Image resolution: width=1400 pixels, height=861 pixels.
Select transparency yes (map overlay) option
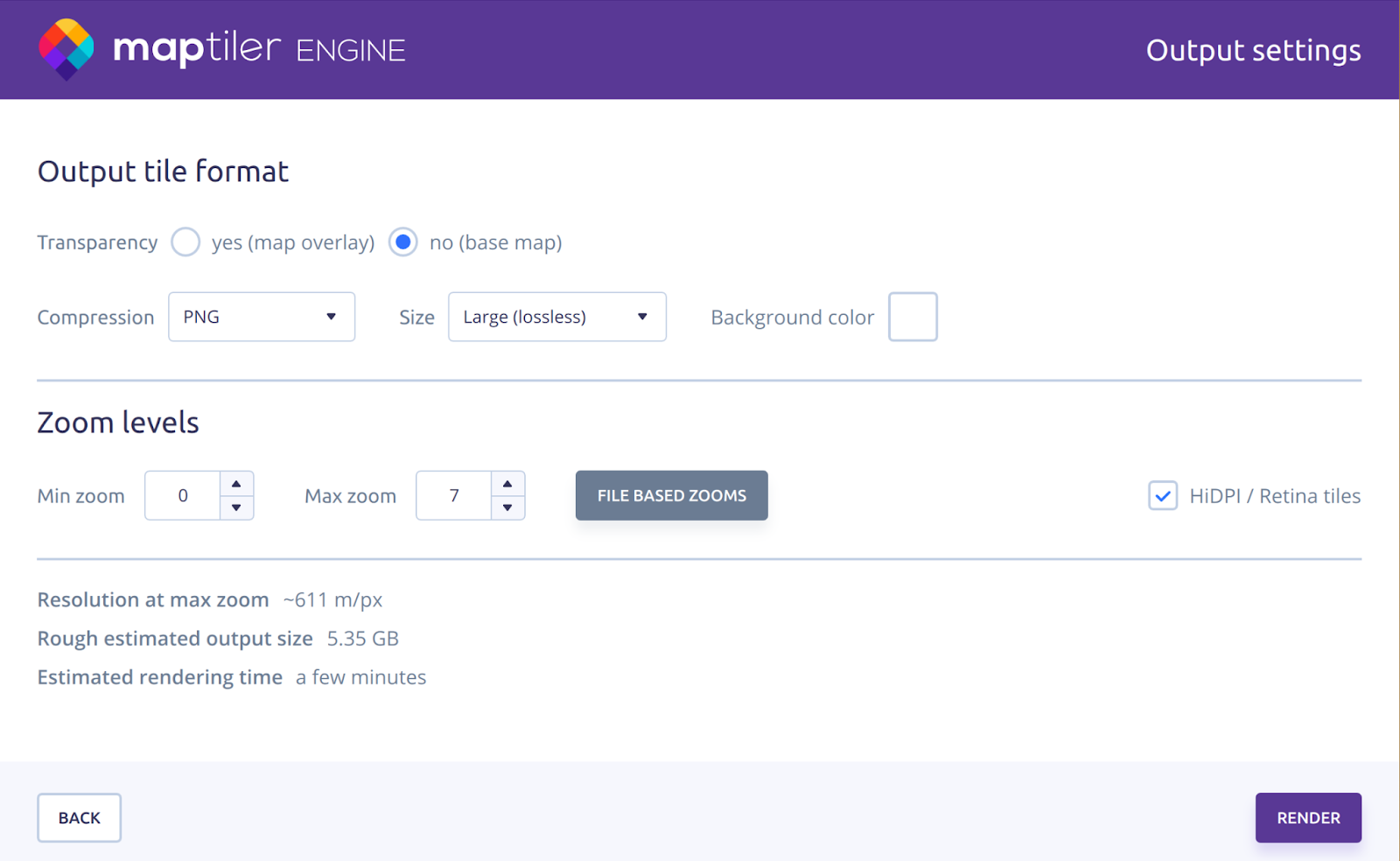click(185, 242)
